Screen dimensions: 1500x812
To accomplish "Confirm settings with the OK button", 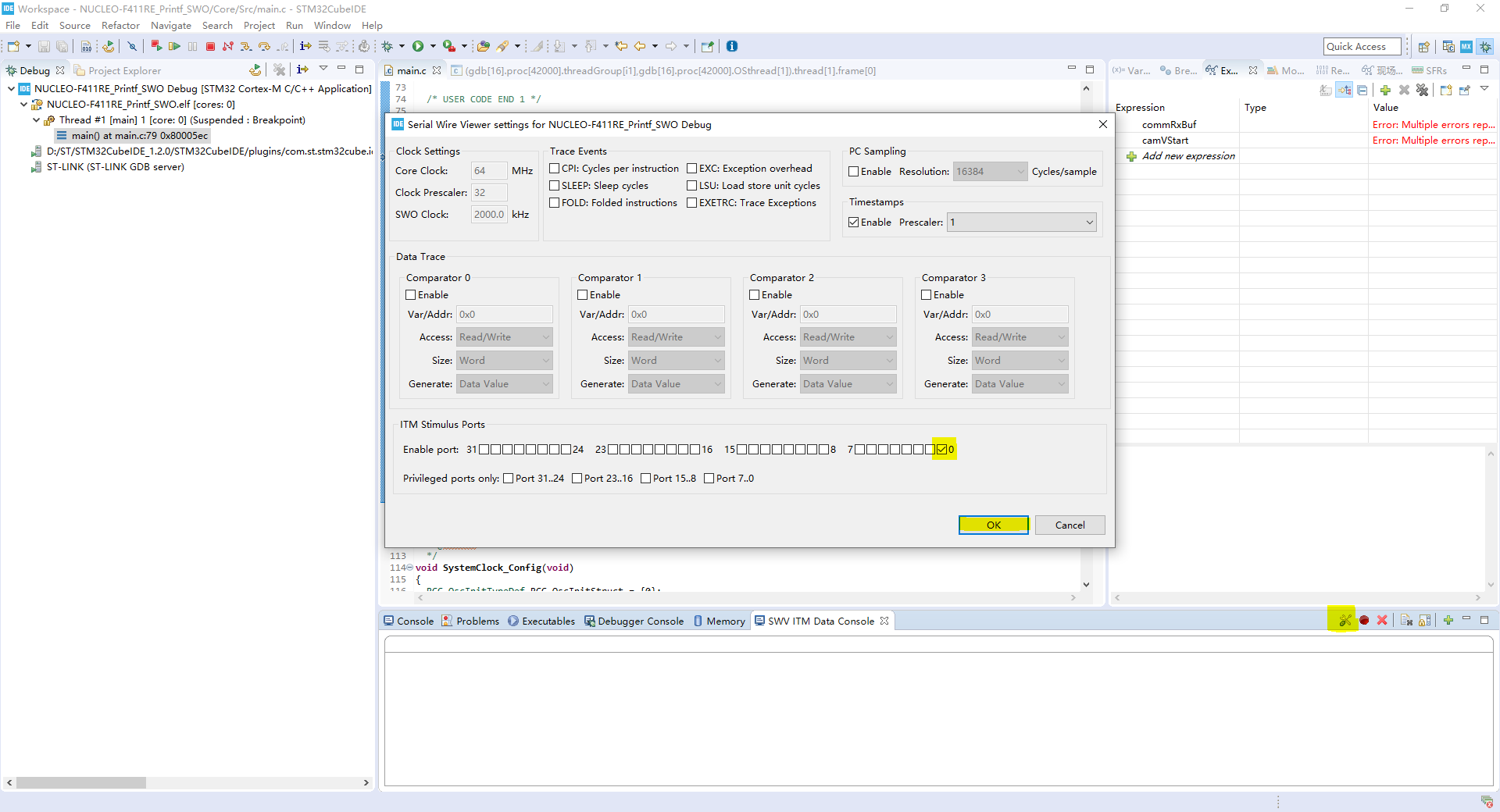I will [994, 525].
